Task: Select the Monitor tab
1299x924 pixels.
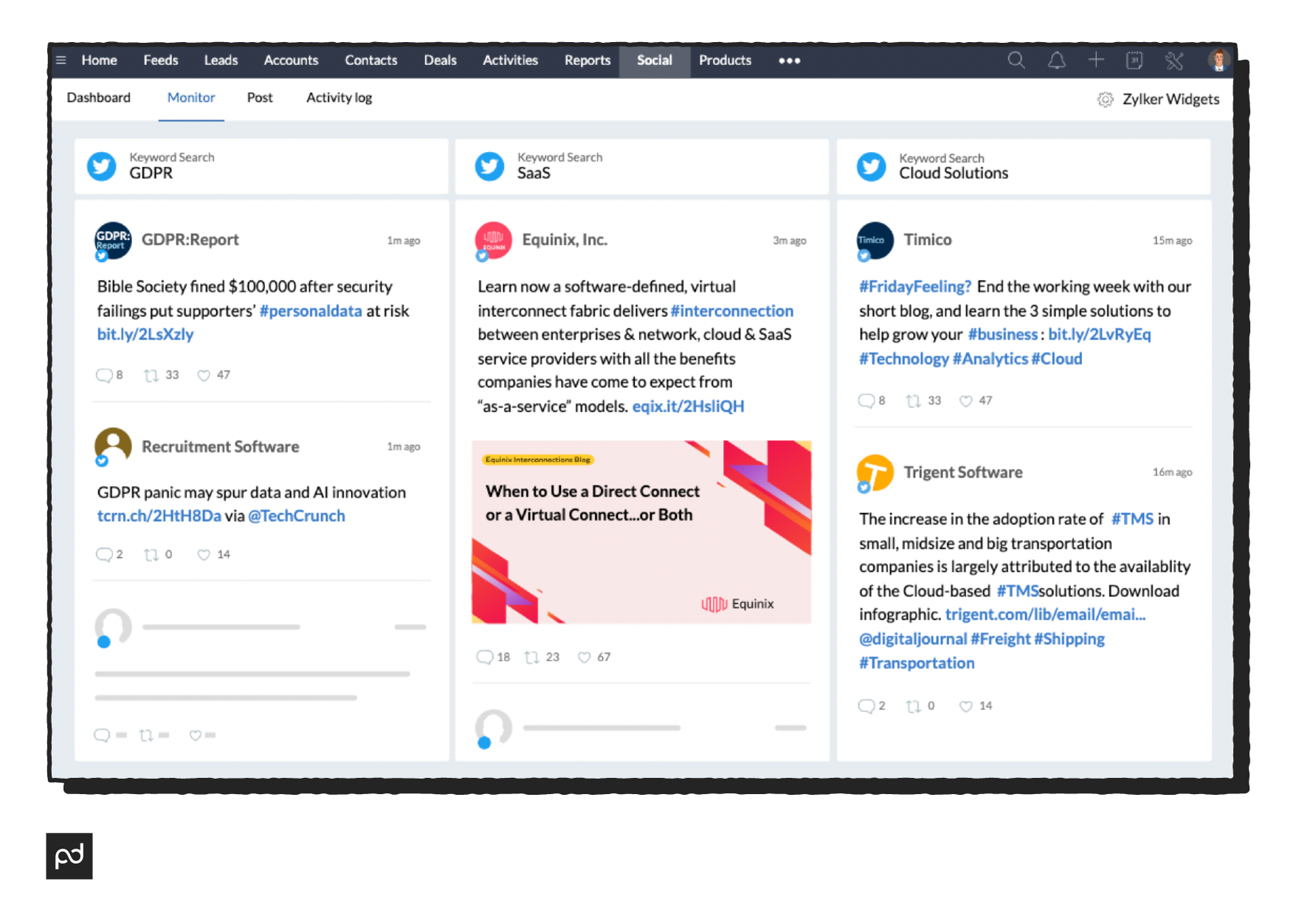Action: click(191, 97)
